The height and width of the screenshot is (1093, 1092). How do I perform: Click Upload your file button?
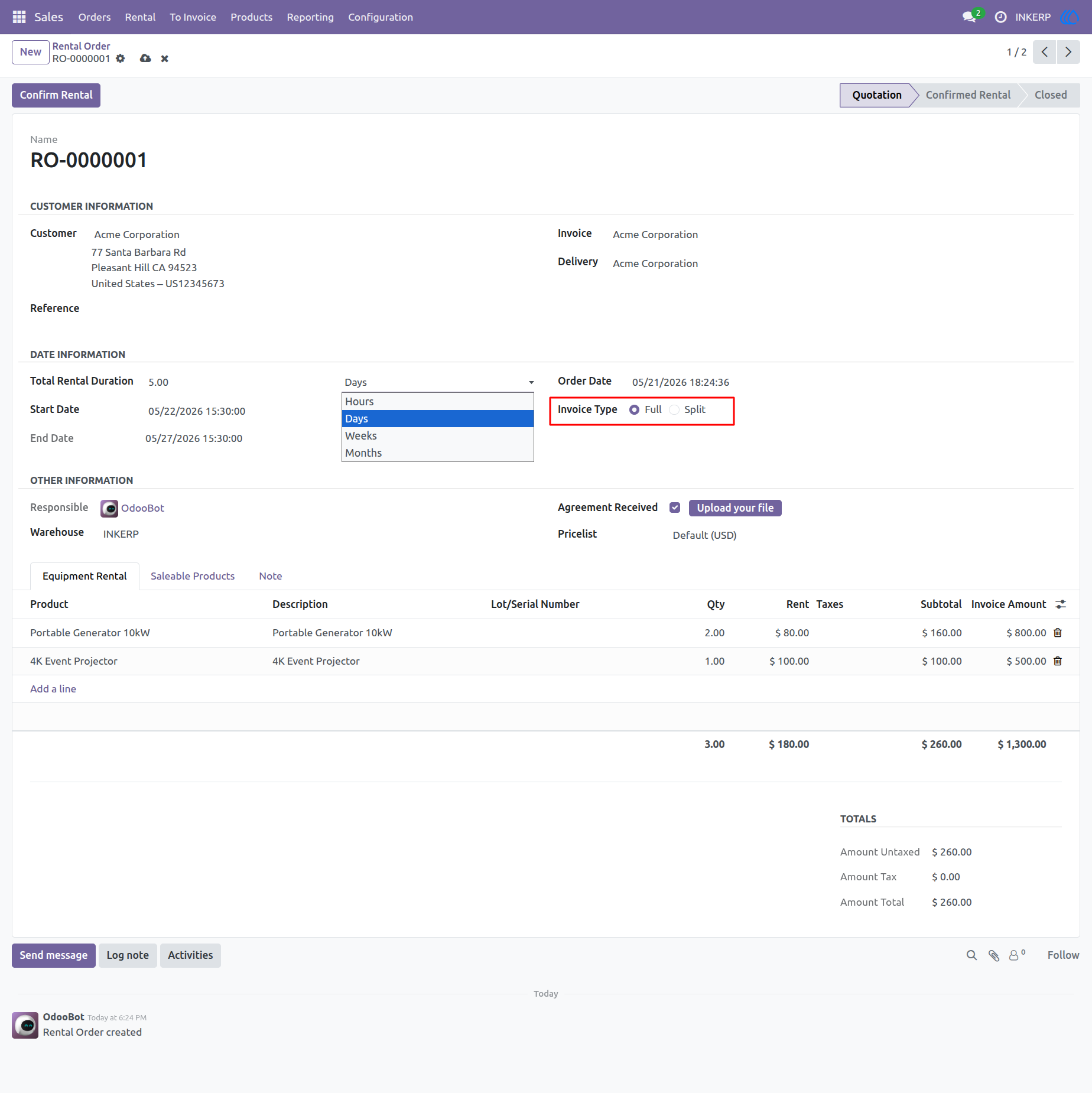(x=735, y=508)
